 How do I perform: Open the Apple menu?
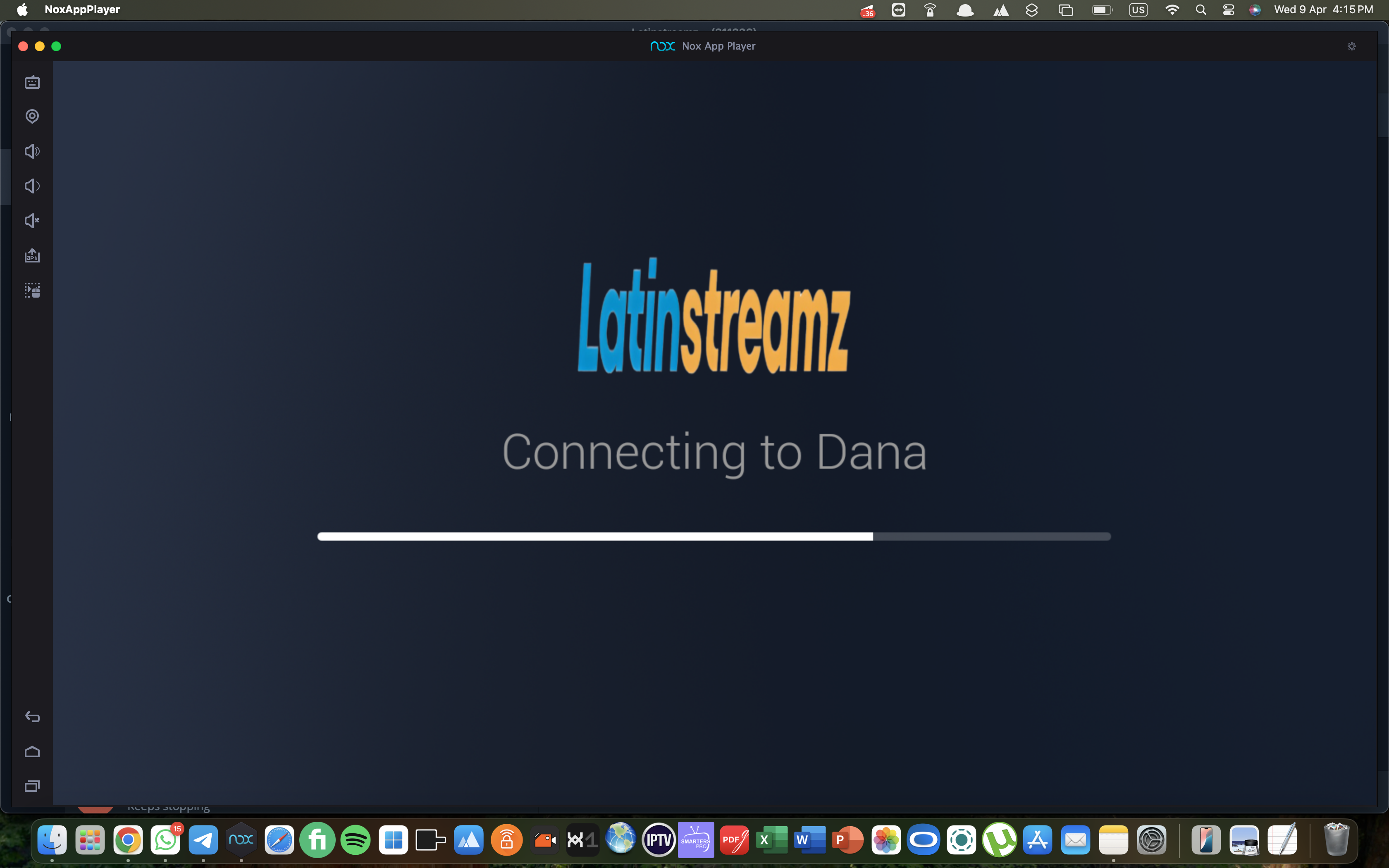pyautogui.click(x=22, y=9)
